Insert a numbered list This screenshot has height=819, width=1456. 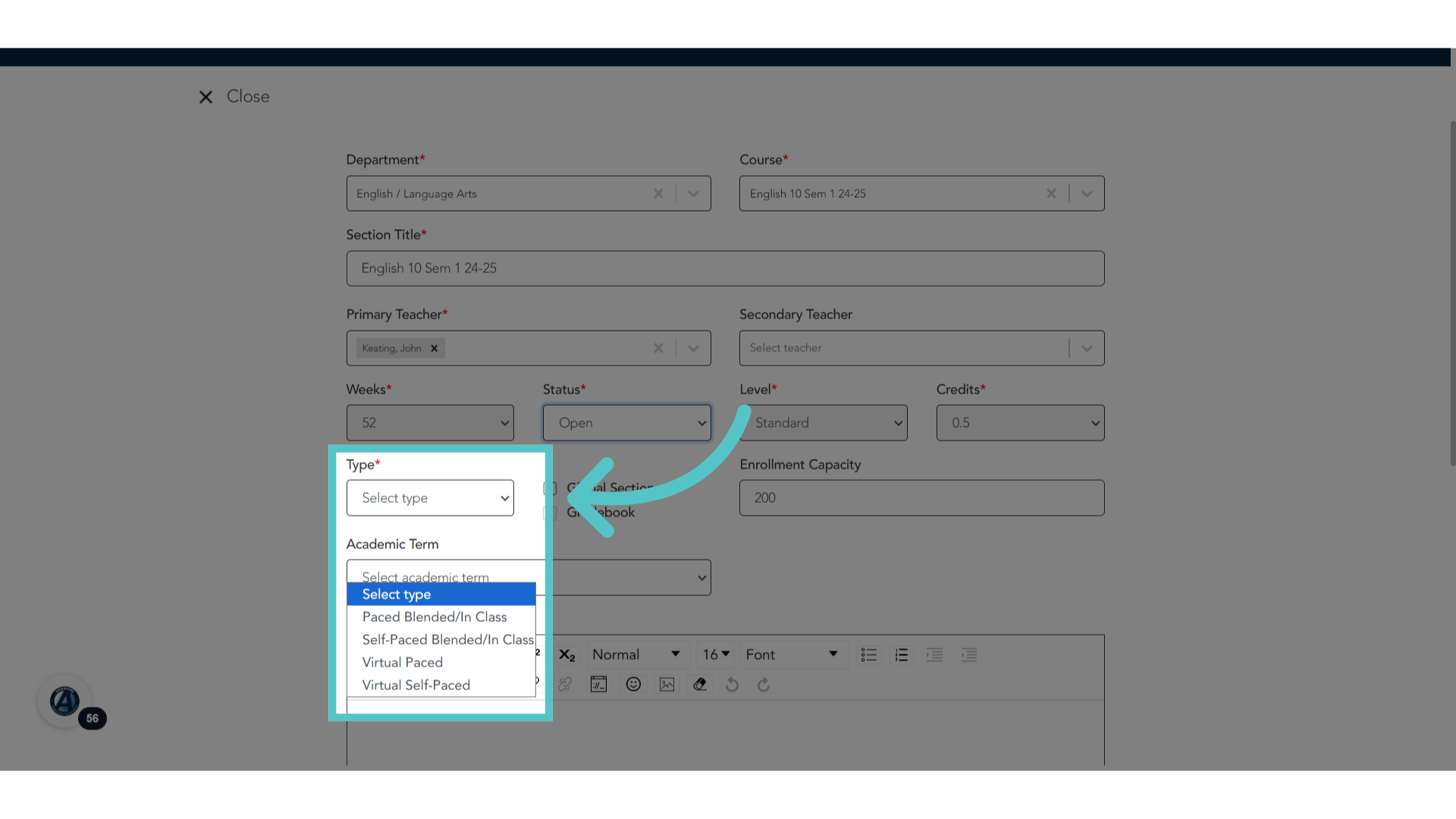tap(902, 654)
